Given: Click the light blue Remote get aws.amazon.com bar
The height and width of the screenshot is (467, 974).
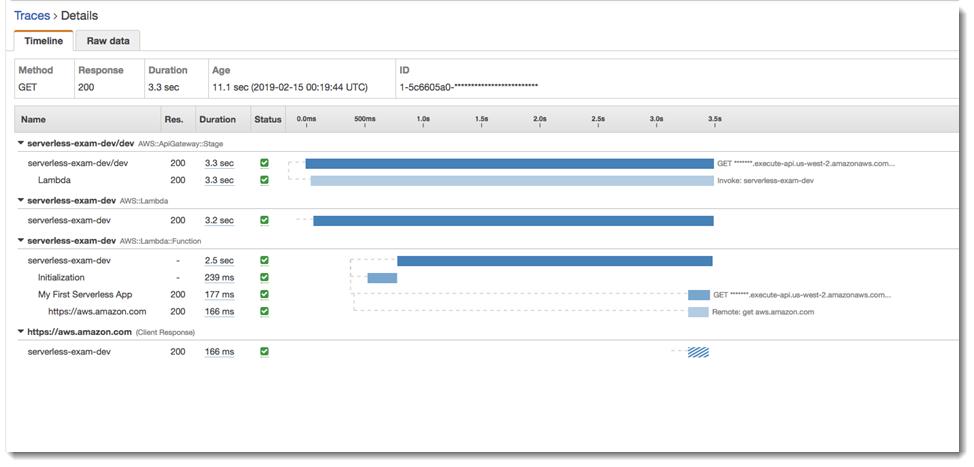Looking at the screenshot, I should click(x=698, y=312).
